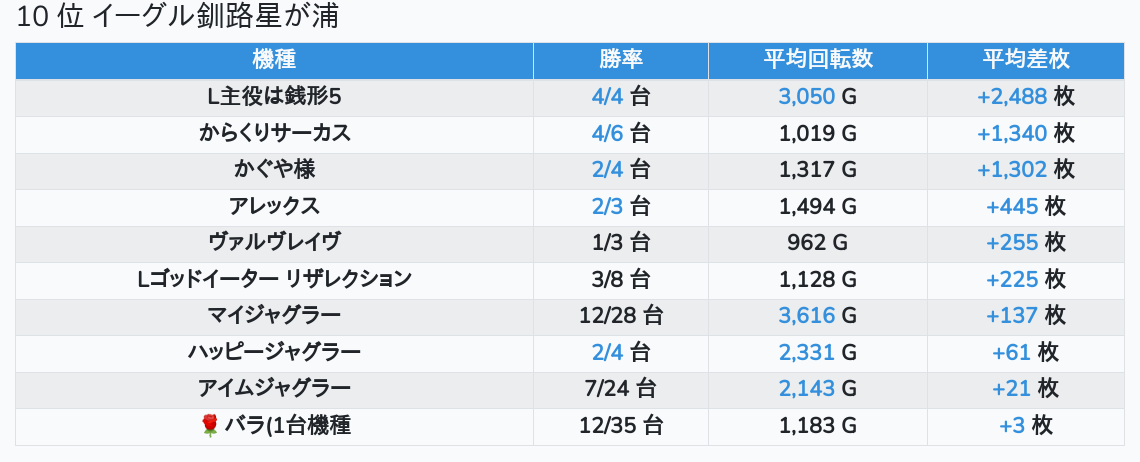Click the rose icon beside バラ(1台機種
This screenshot has height=462, width=1140.
210,426
